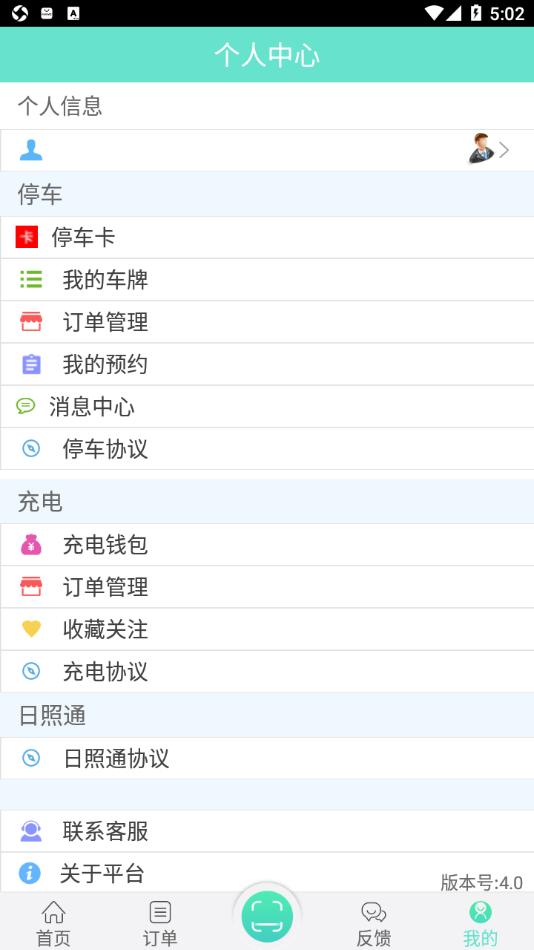Open 订单管理 under the 停车 section

267,322
